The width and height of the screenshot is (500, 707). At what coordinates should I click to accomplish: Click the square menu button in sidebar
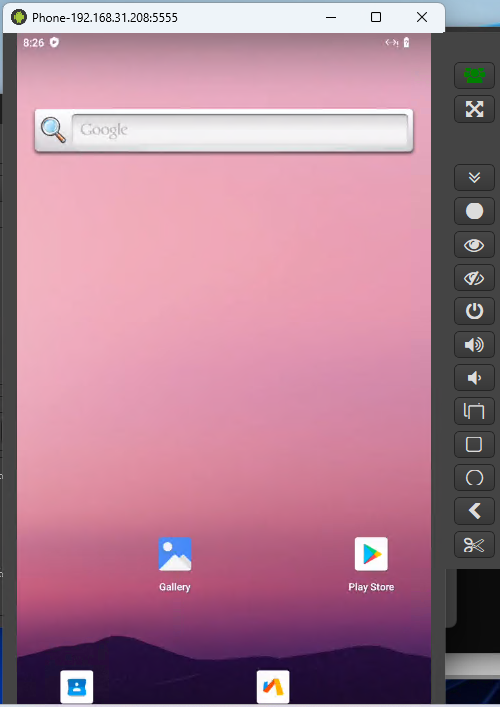click(474, 445)
